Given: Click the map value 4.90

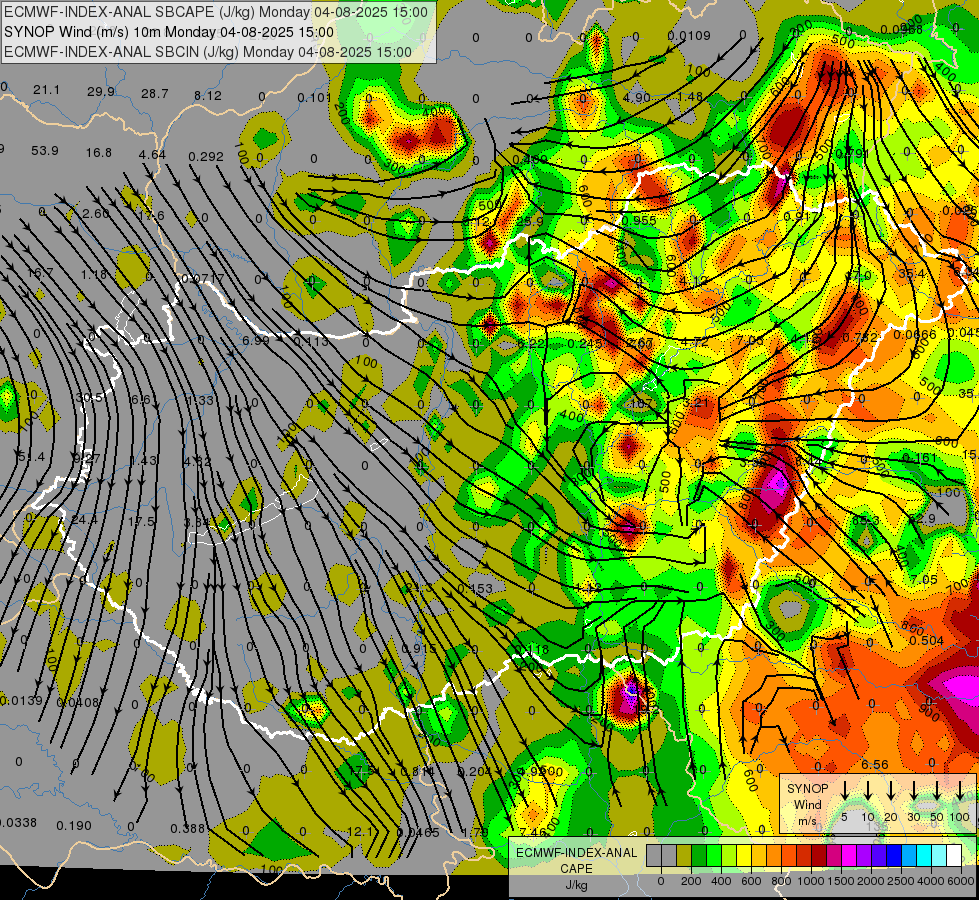Looking at the screenshot, I should 637,97.
